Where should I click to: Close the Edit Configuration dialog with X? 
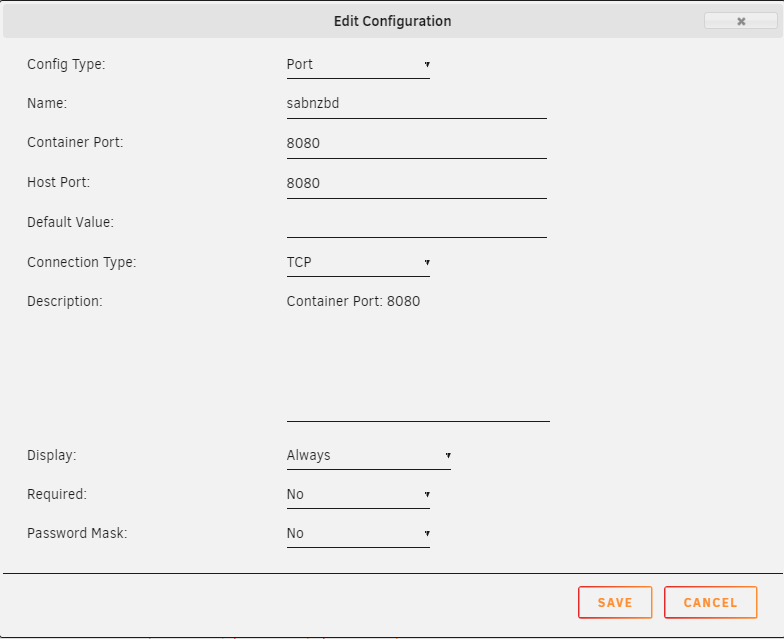pos(740,21)
